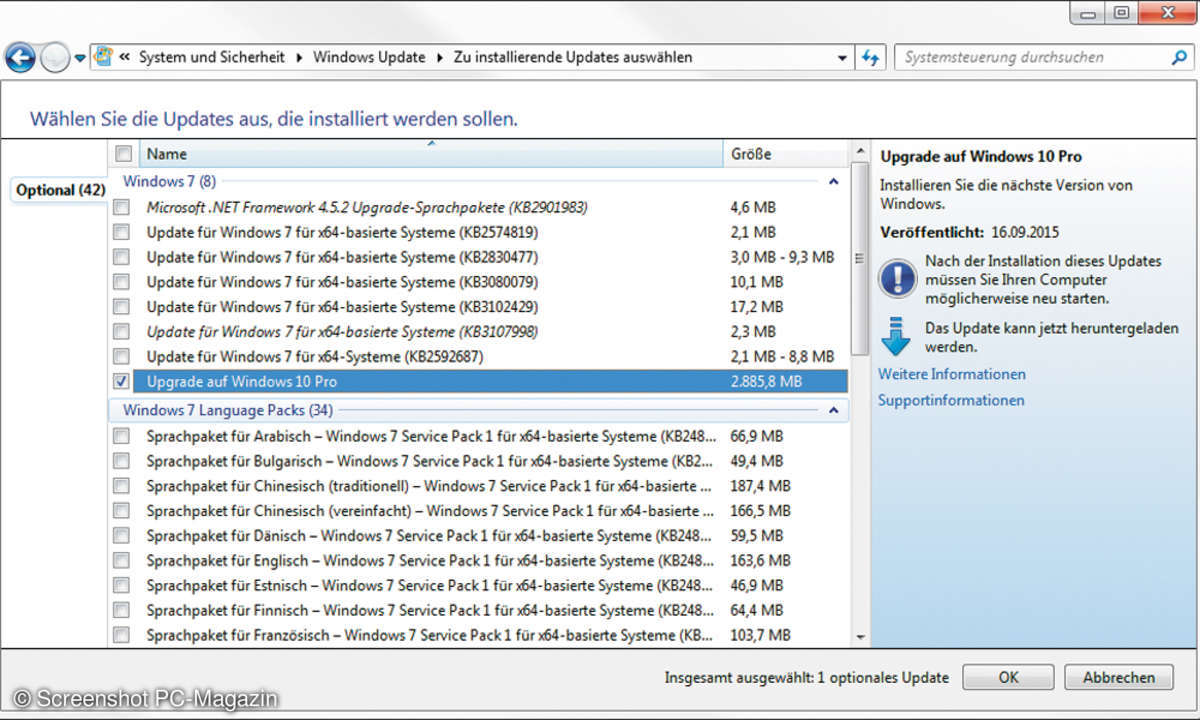1200x720 pixels.
Task: Click the 2.885,8 MB size value
Action: [x=766, y=382]
